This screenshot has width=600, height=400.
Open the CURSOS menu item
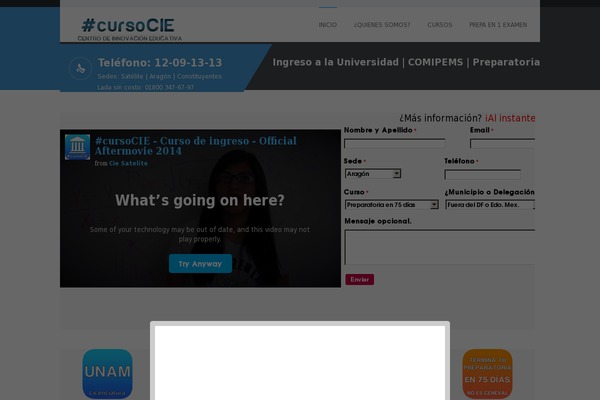point(440,25)
